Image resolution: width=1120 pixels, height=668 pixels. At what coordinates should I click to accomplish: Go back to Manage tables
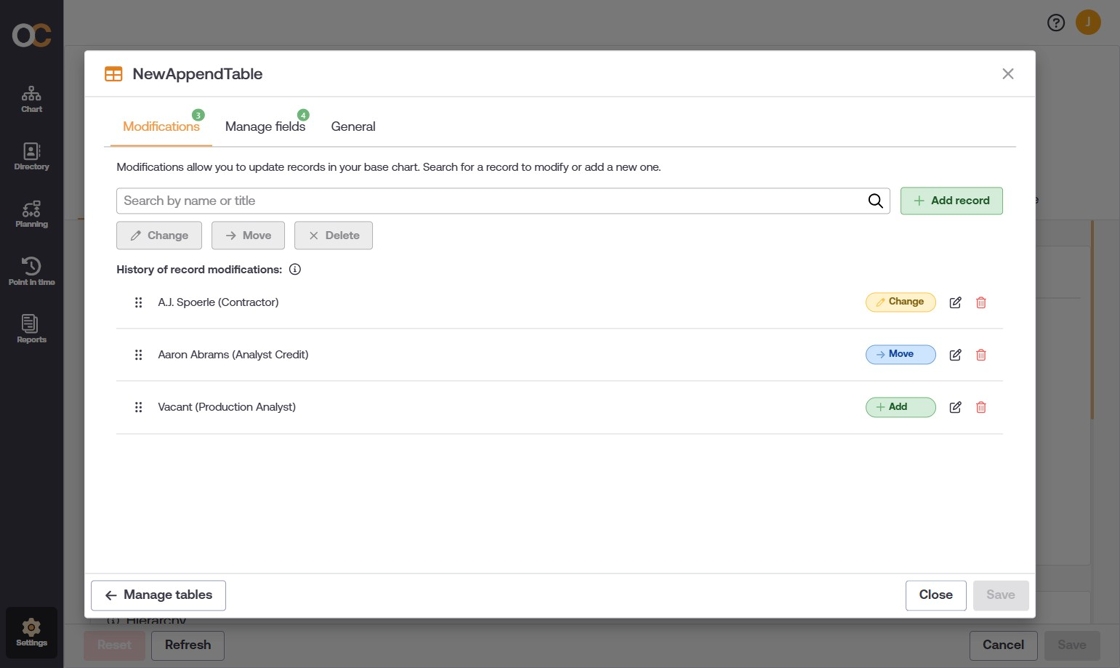click(x=159, y=595)
